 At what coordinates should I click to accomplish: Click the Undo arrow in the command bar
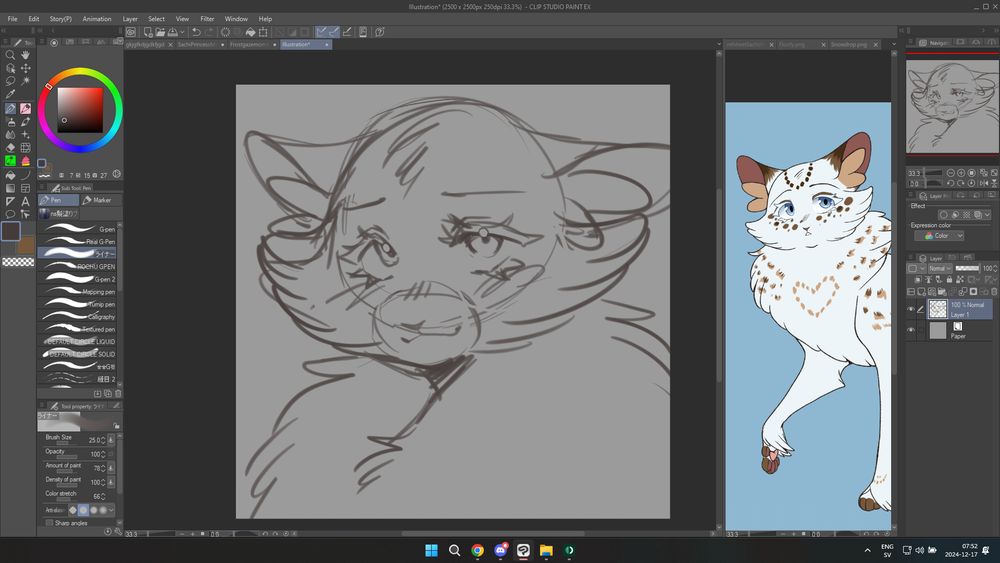[x=196, y=32]
